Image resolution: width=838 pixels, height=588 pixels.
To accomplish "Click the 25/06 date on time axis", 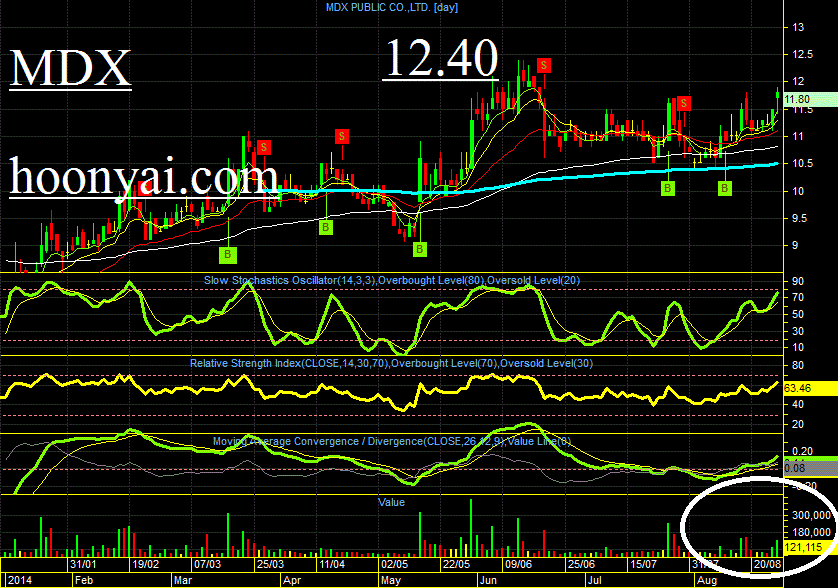I will 581,564.
